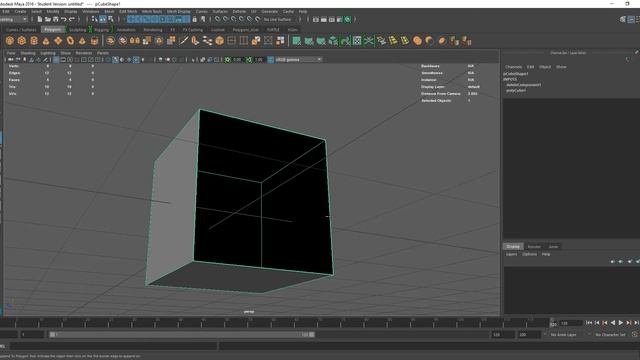Open the No Character Set dropdown
Screen dimensions: 640x360
click(x=610, y=335)
